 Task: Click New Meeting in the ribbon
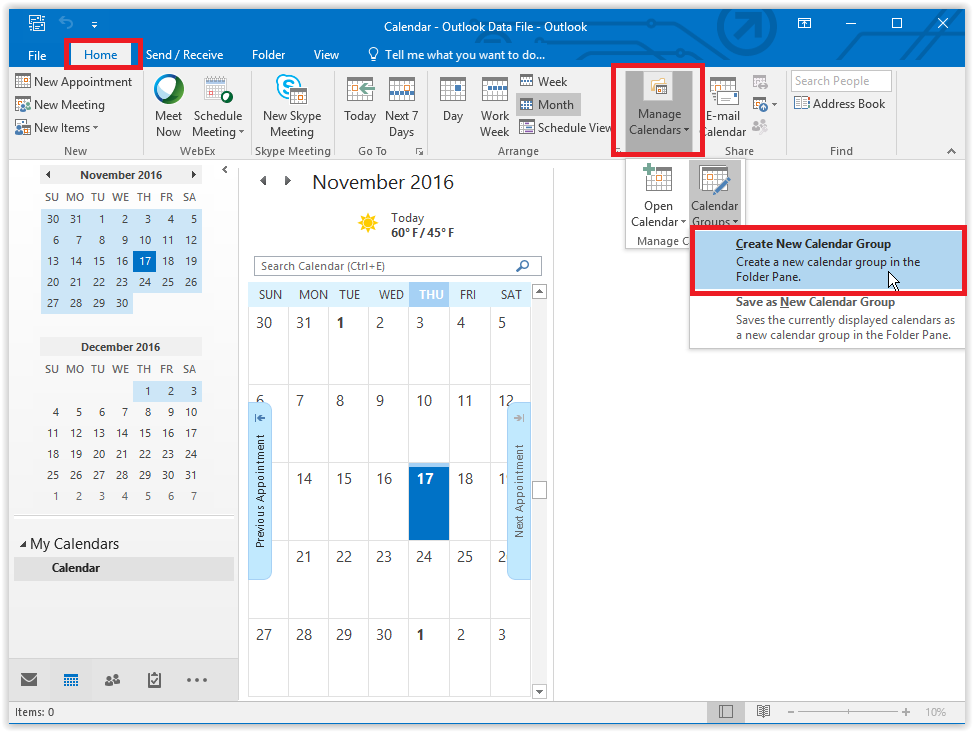60,105
